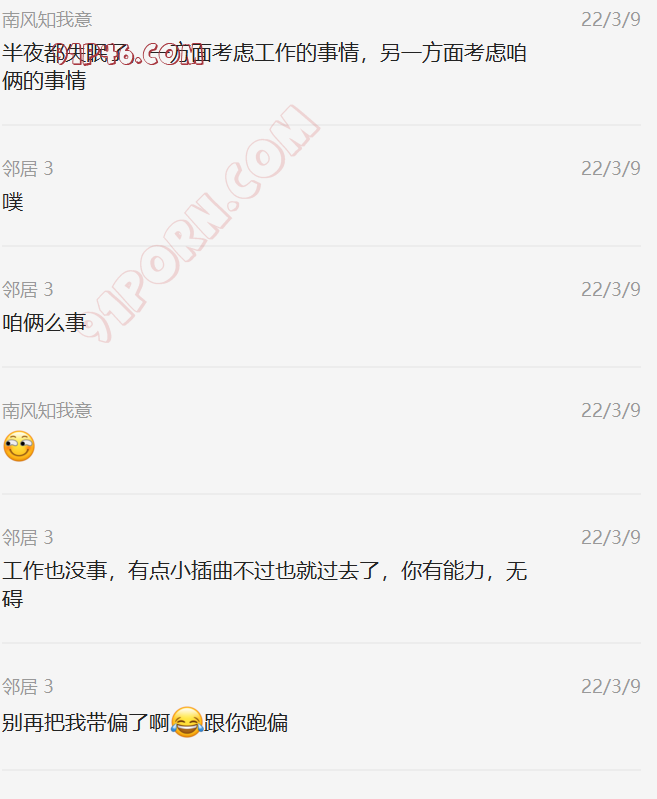
Task: Select message 别再把我带偏了啊
Action: [x=86, y=723]
